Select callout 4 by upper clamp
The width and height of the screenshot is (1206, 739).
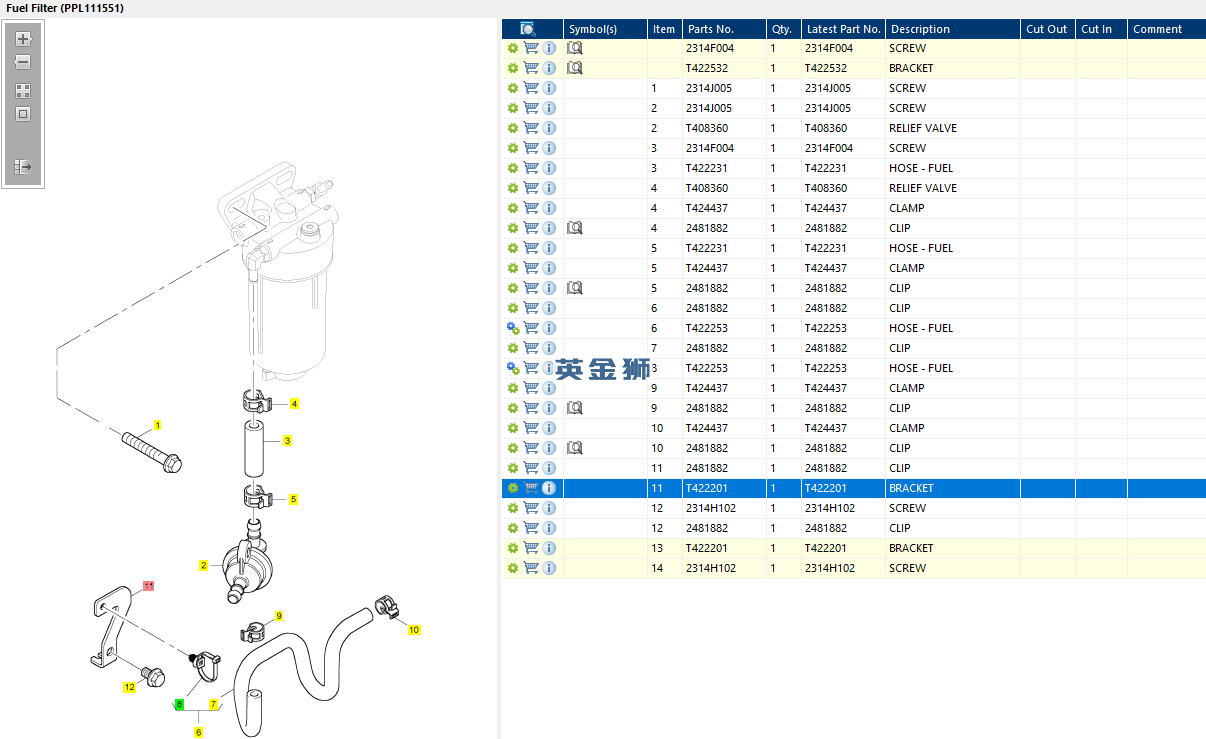tap(295, 404)
